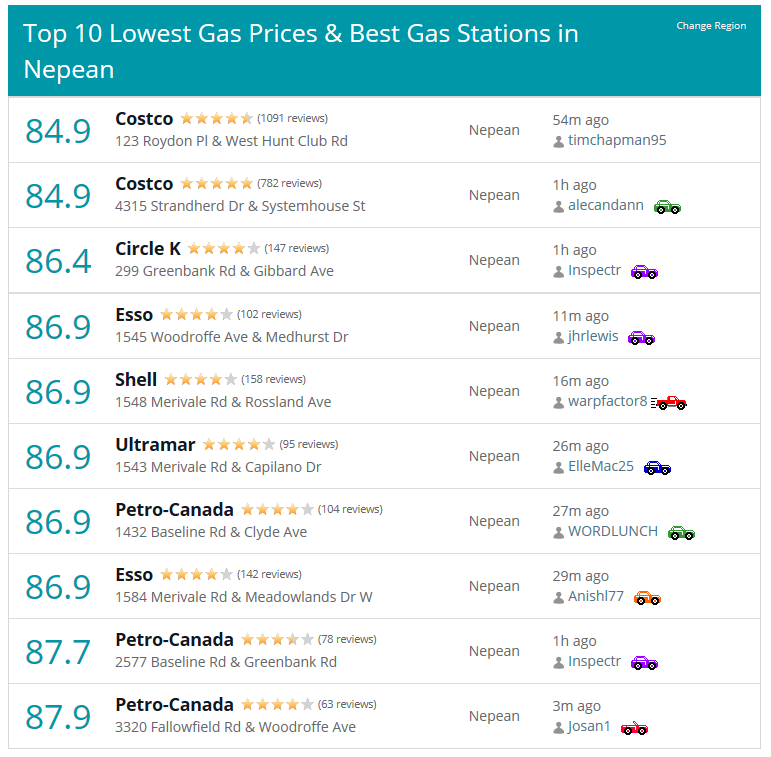Click the 87.7 price at Petro-Canada
This screenshot has height=757, width=771.
[x=58, y=652]
